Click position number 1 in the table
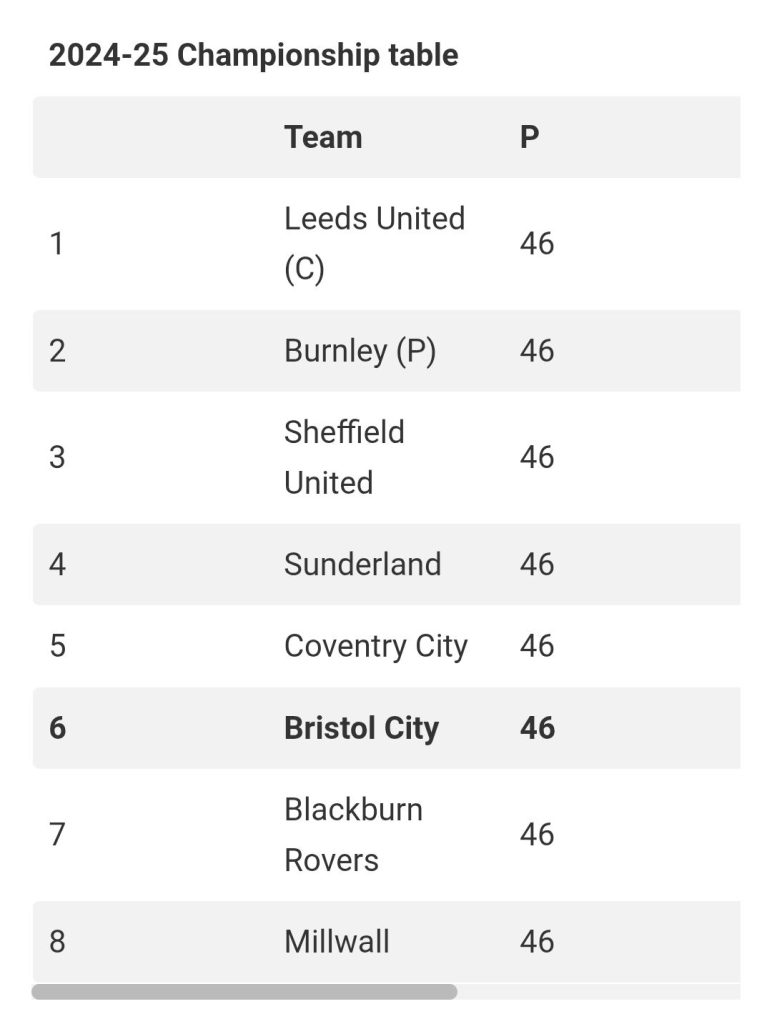This screenshot has height=1024, width=772. [57, 244]
